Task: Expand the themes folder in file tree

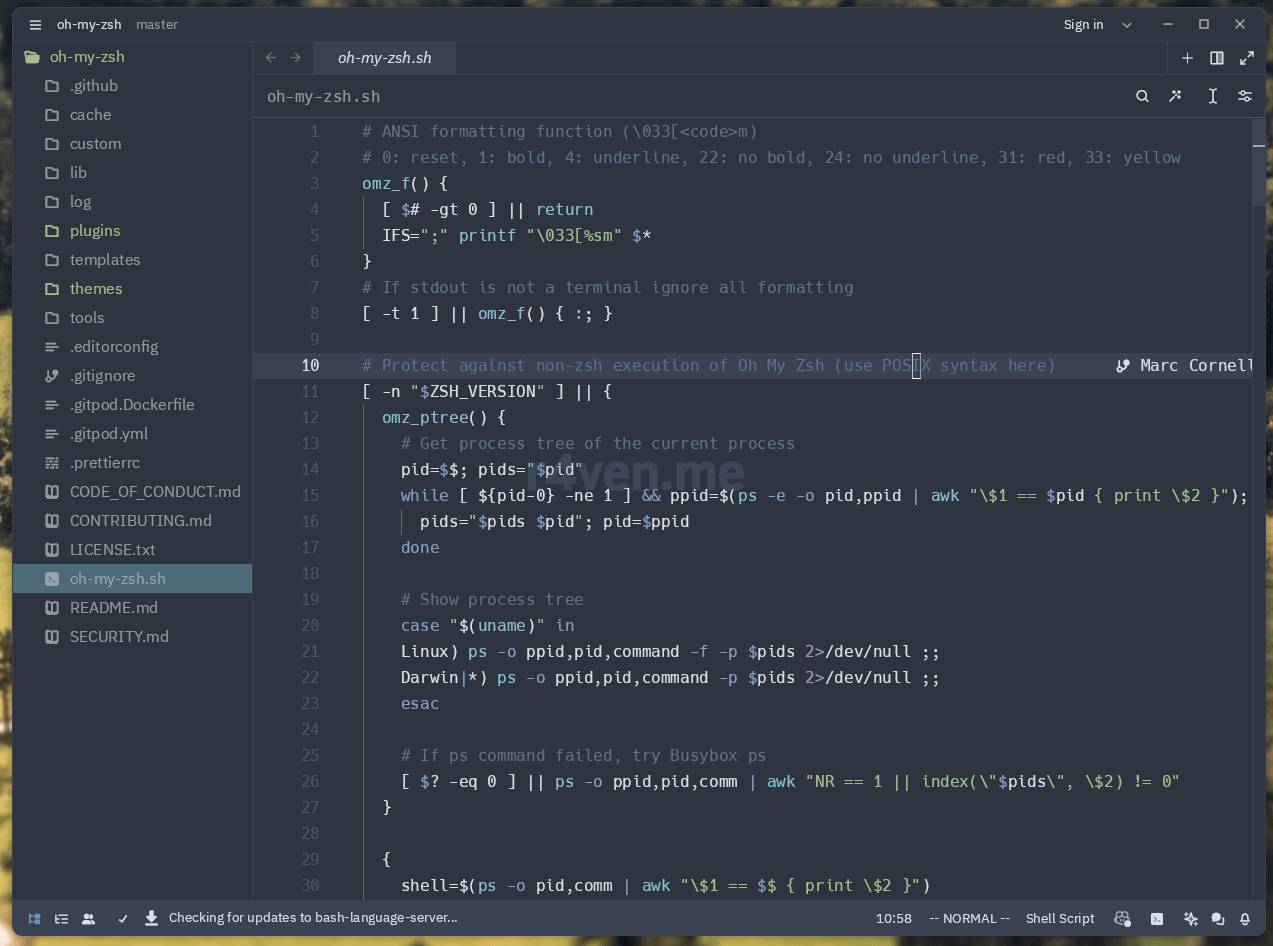Action: 96,288
